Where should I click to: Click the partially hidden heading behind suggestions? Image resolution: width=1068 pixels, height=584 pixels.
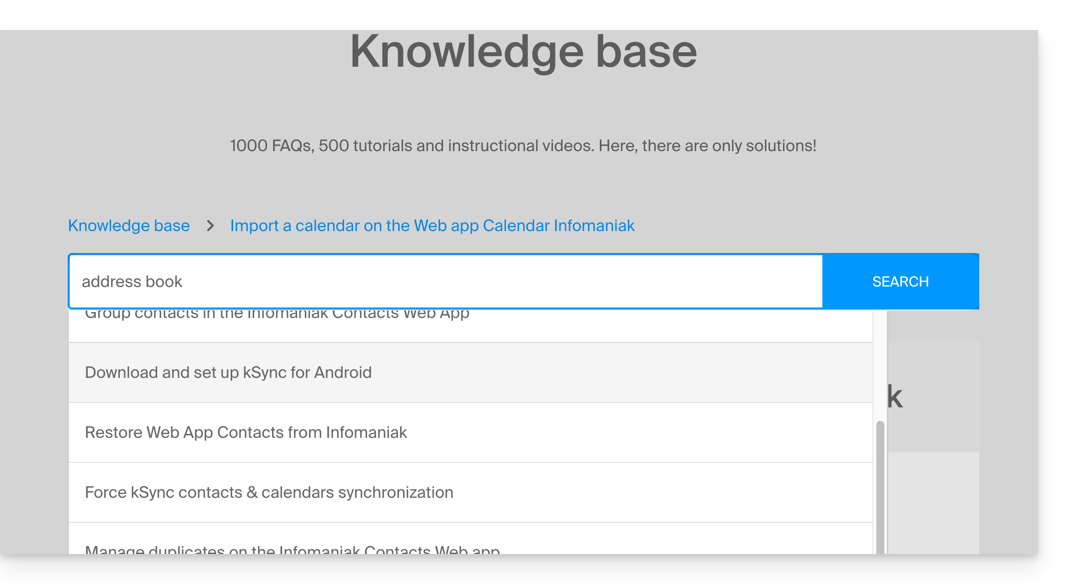[895, 397]
